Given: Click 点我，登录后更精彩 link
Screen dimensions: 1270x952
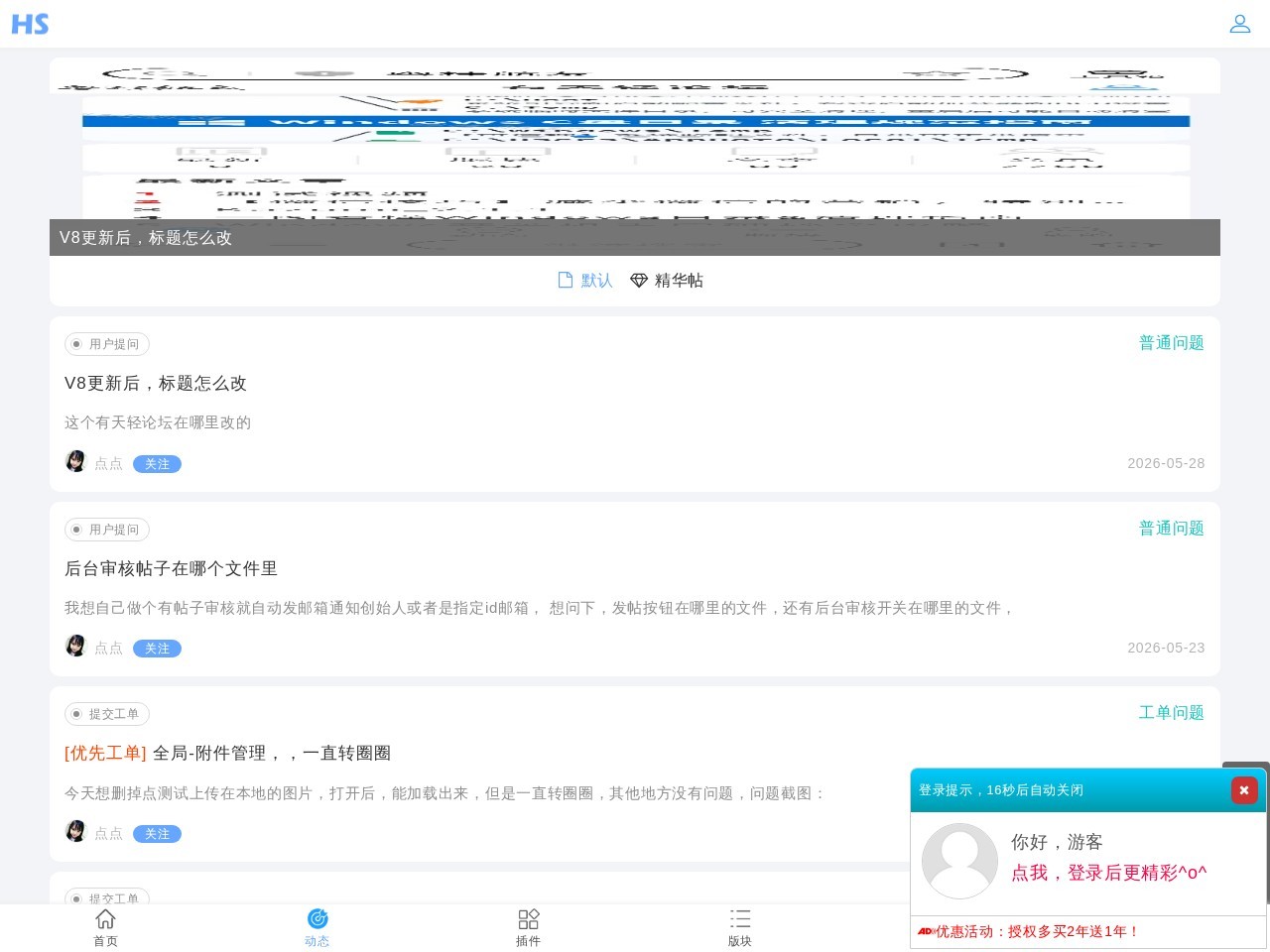Looking at the screenshot, I should [1109, 873].
